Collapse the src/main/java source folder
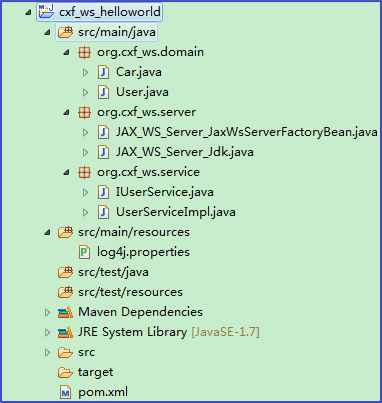Viewport: 382px width, 403px height. click(48, 33)
